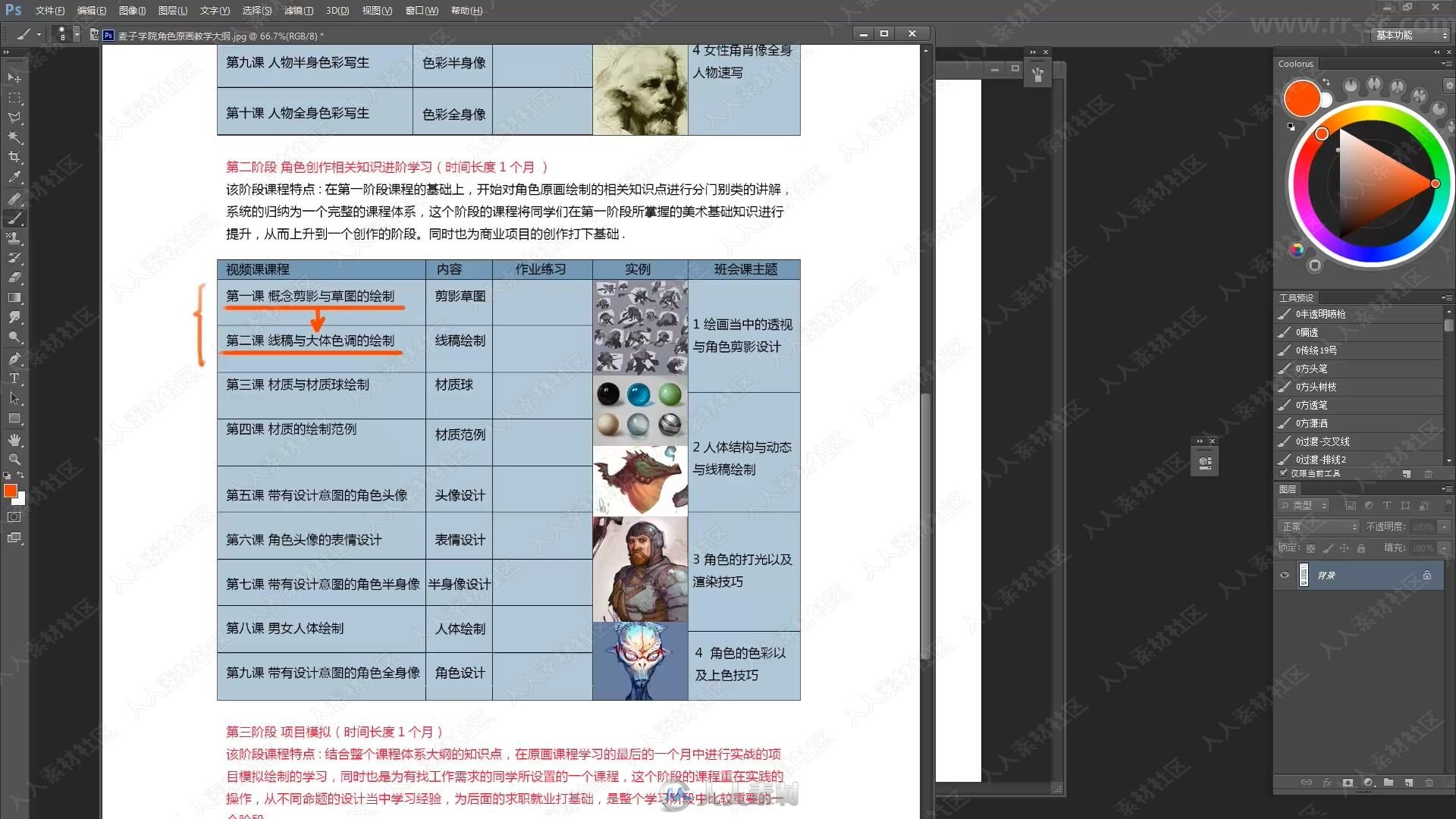
Task: Select the Brush tool in toolbox
Action: pyautogui.click(x=14, y=218)
